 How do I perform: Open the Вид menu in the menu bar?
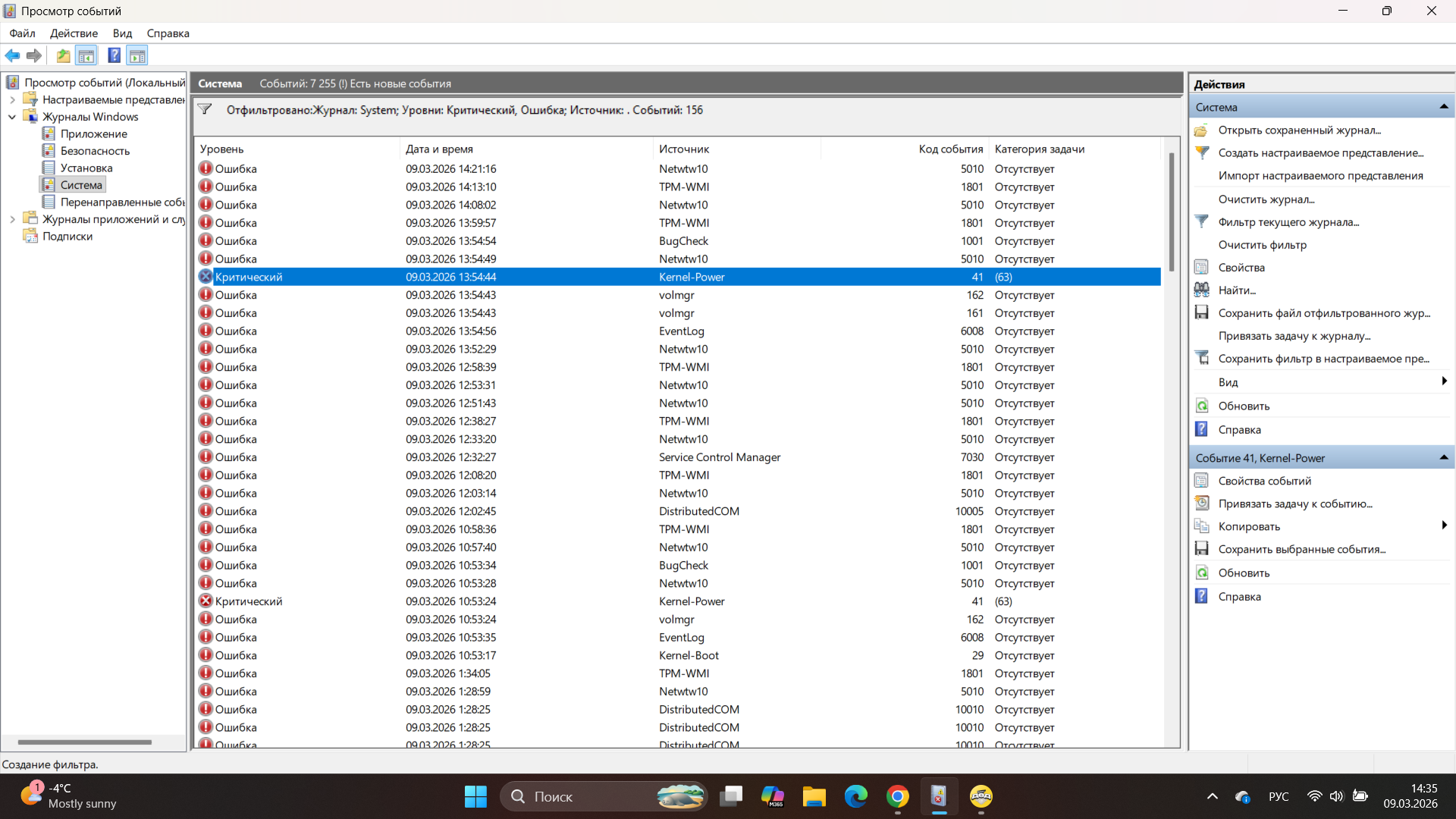coord(122,33)
